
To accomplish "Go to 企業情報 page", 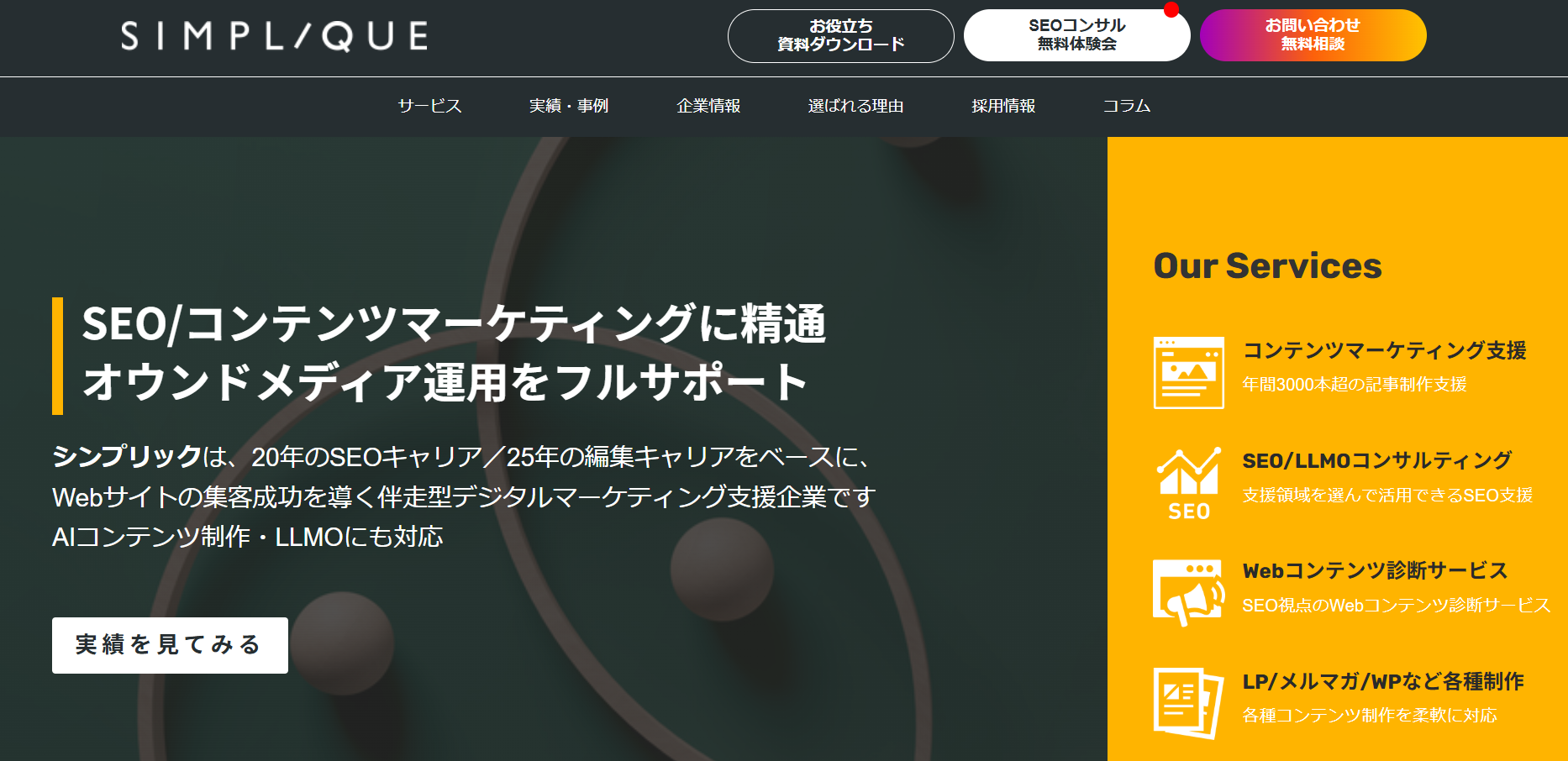I will click(708, 106).
